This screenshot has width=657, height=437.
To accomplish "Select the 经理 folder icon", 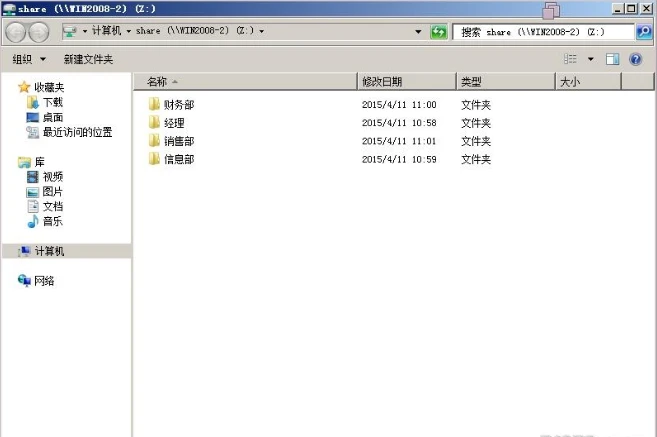I will (154, 122).
